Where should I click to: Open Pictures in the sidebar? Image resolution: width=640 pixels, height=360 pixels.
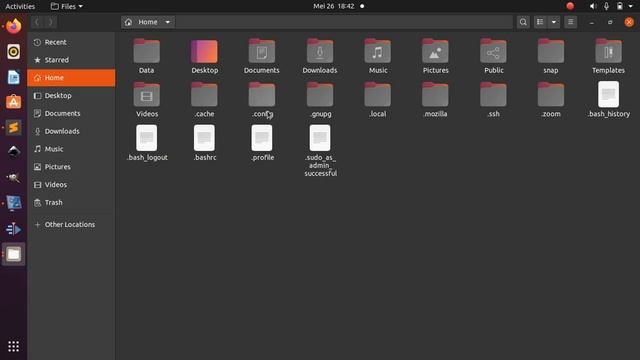pyautogui.click(x=71, y=167)
